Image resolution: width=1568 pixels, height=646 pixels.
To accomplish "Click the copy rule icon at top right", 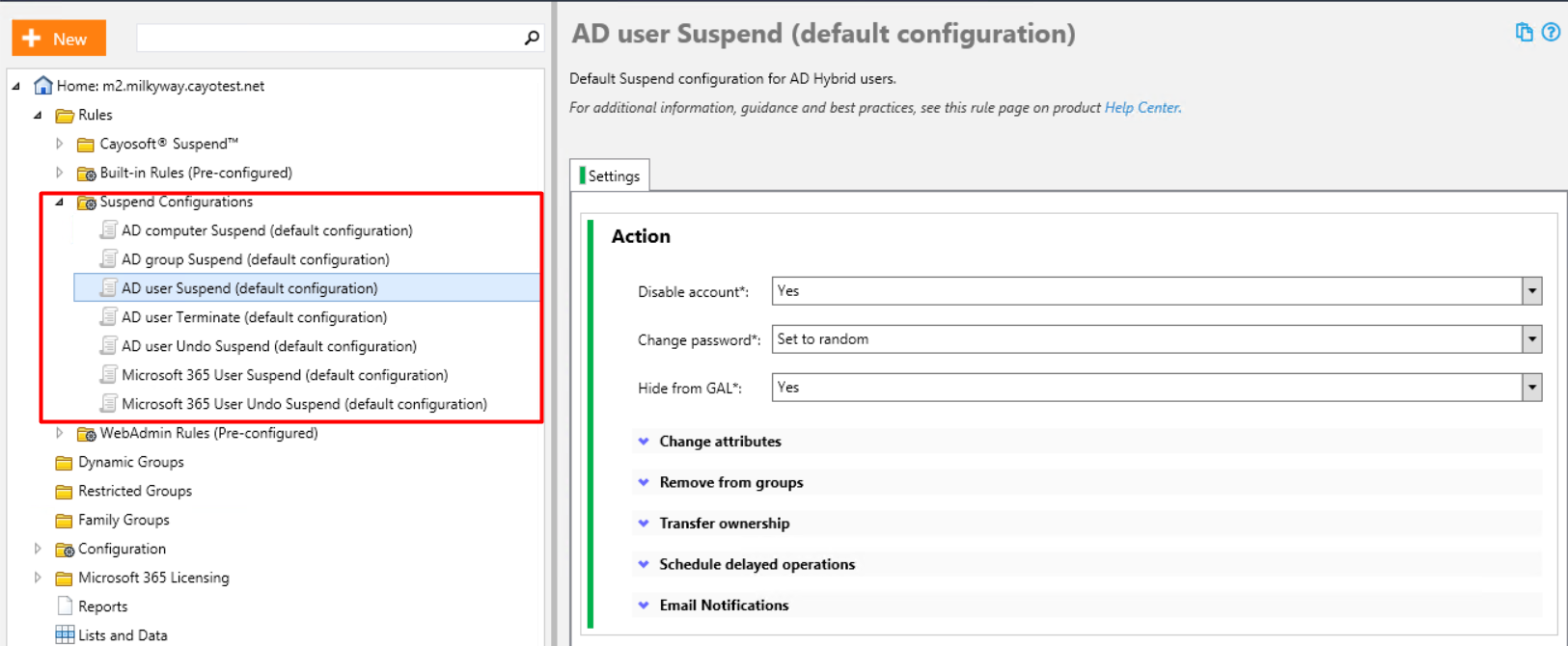I will click(1525, 32).
